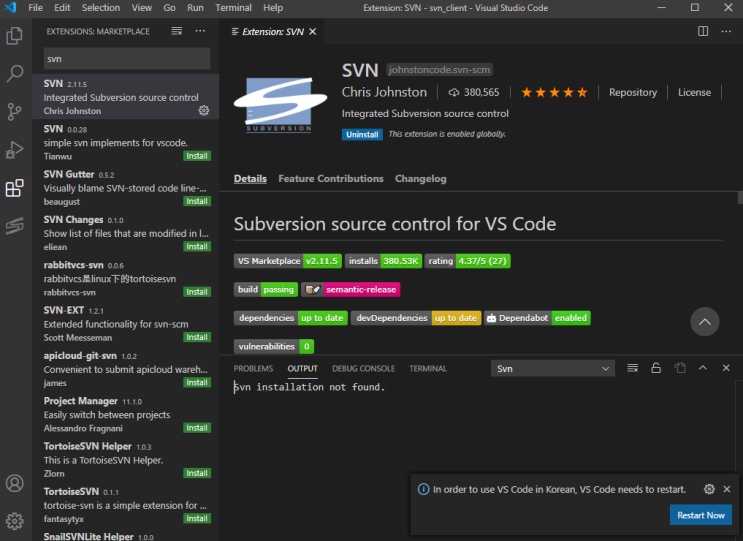Viewport: 743px width, 541px height.
Task: Open the Search view in activity bar
Action: (x=15, y=74)
